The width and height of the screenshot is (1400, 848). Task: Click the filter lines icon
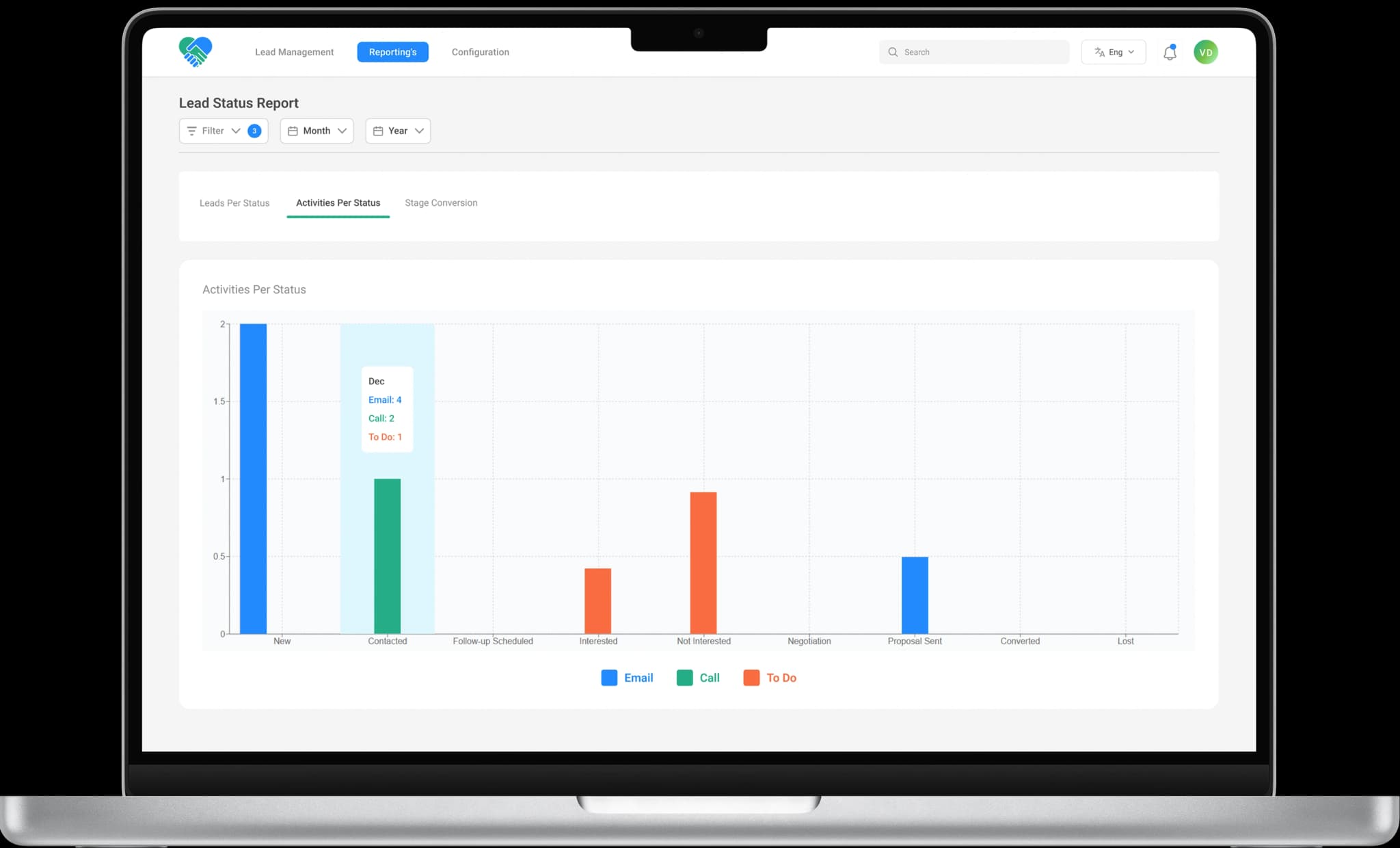pos(191,131)
